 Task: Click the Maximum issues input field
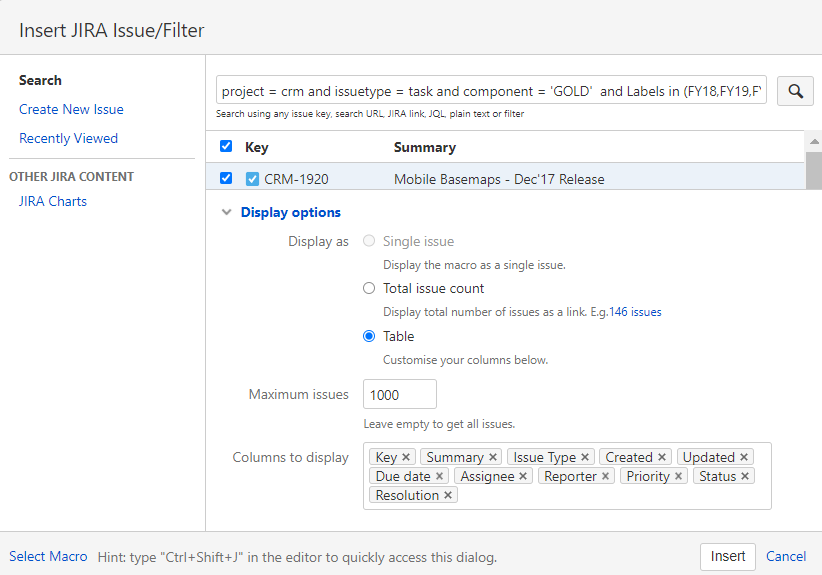(x=399, y=394)
